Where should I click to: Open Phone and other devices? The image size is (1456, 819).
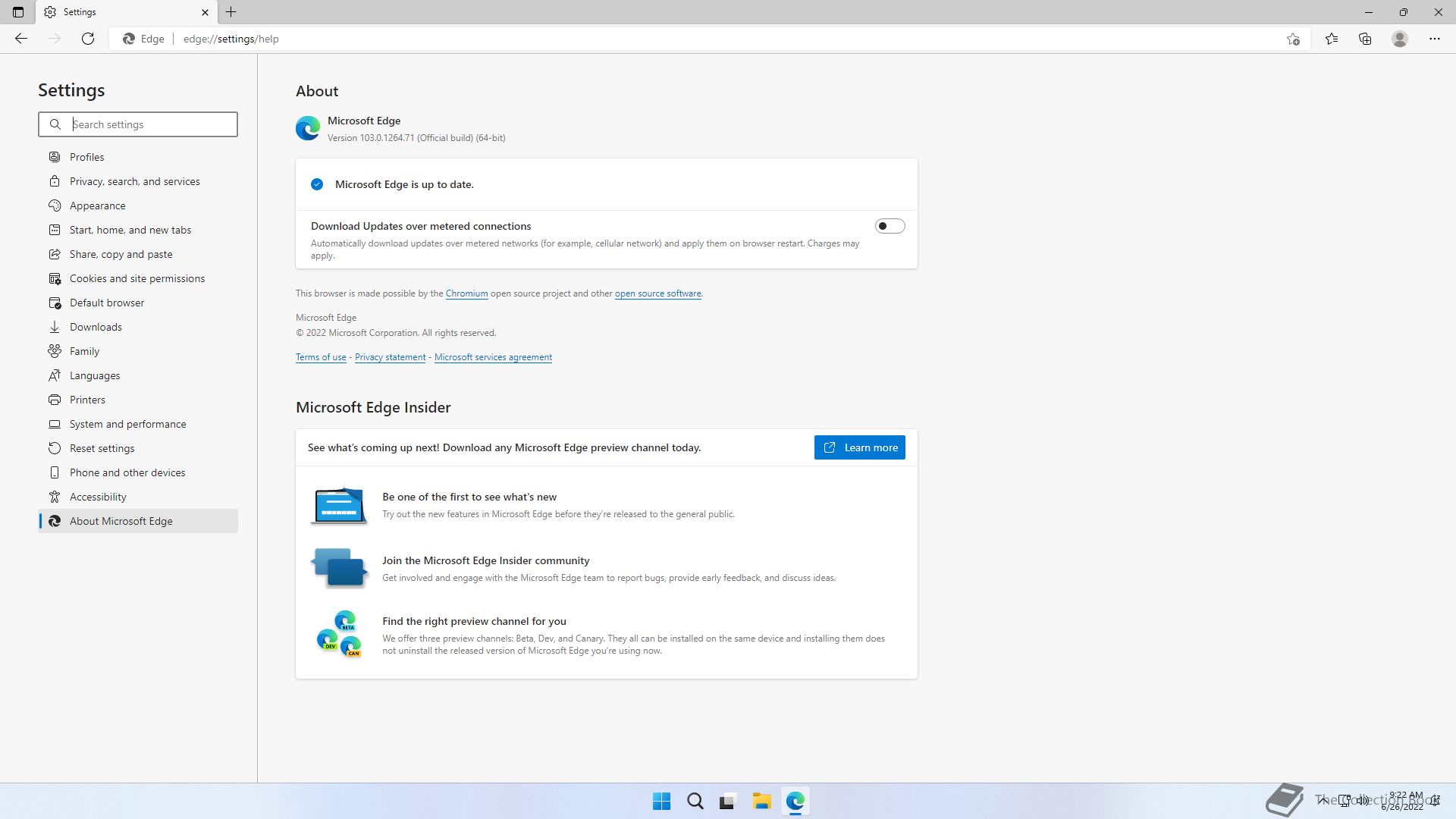point(138,472)
